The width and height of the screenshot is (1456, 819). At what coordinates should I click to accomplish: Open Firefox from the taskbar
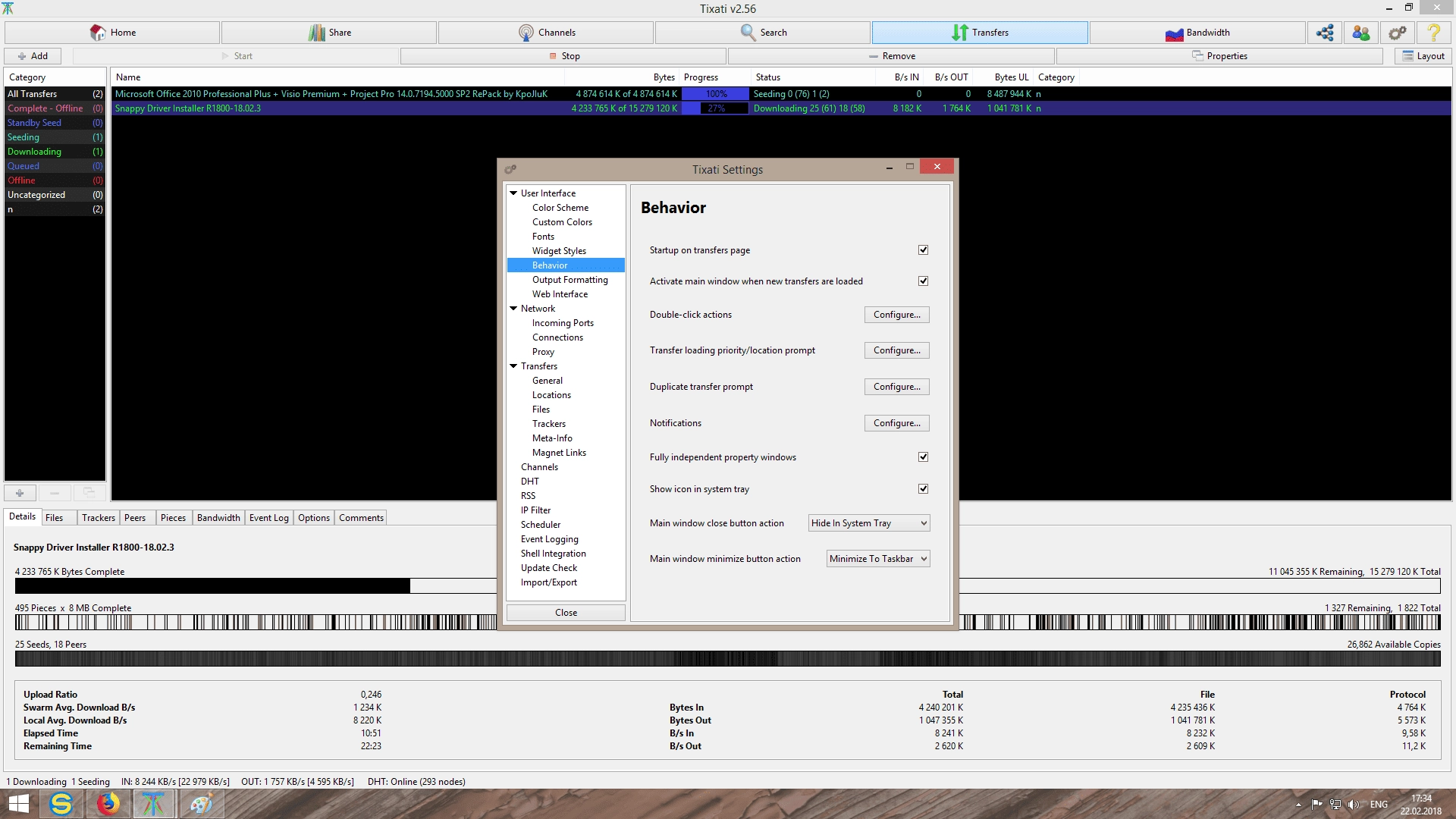(x=108, y=804)
